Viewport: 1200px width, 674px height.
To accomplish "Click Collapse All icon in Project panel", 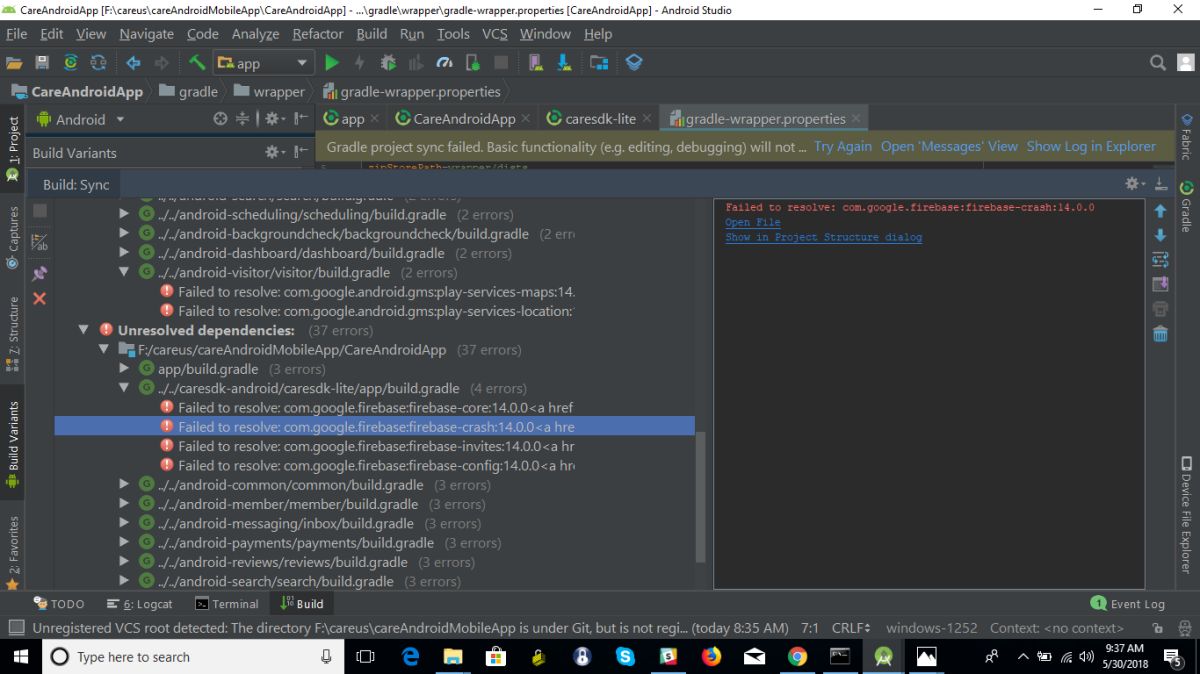I will 242,119.
